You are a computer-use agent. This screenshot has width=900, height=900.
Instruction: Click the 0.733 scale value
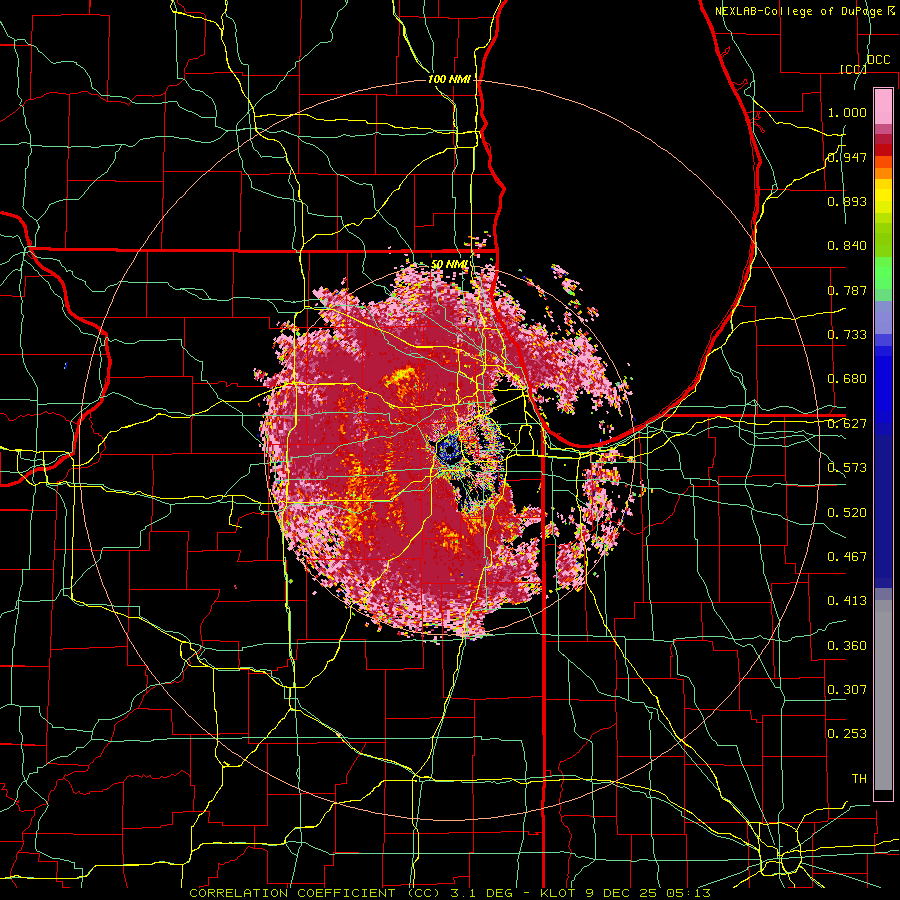coord(847,335)
